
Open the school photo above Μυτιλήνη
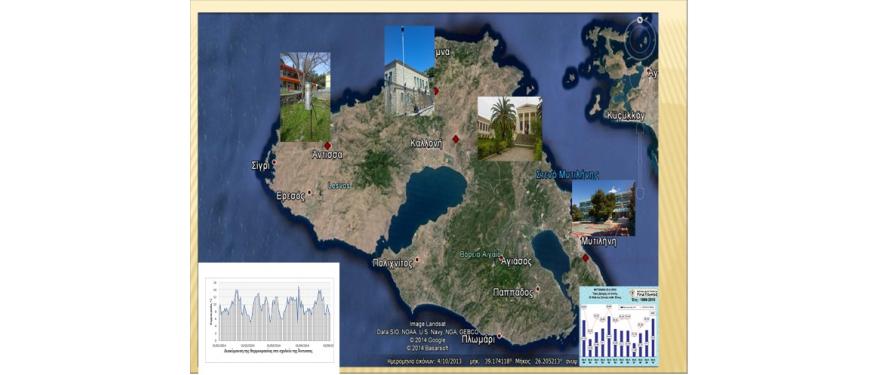tap(603, 208)
